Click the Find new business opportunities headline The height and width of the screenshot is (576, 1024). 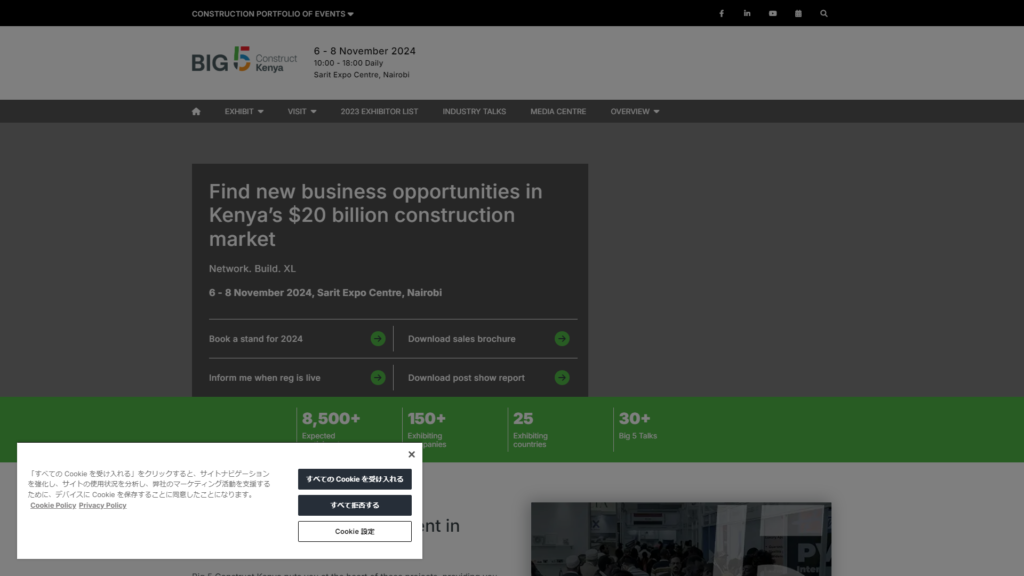(x=376, y=215)
